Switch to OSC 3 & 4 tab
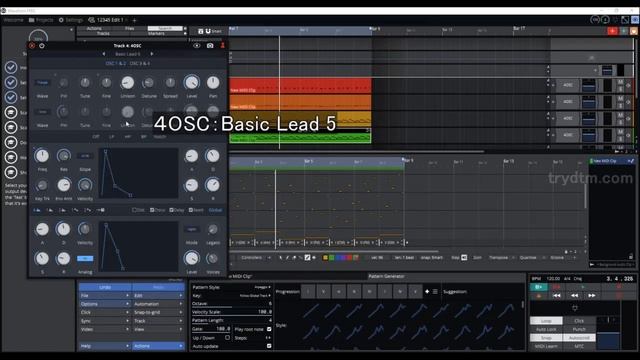This screenshot has width=640, height=360. pyautogui.click(x=140, y=64)
